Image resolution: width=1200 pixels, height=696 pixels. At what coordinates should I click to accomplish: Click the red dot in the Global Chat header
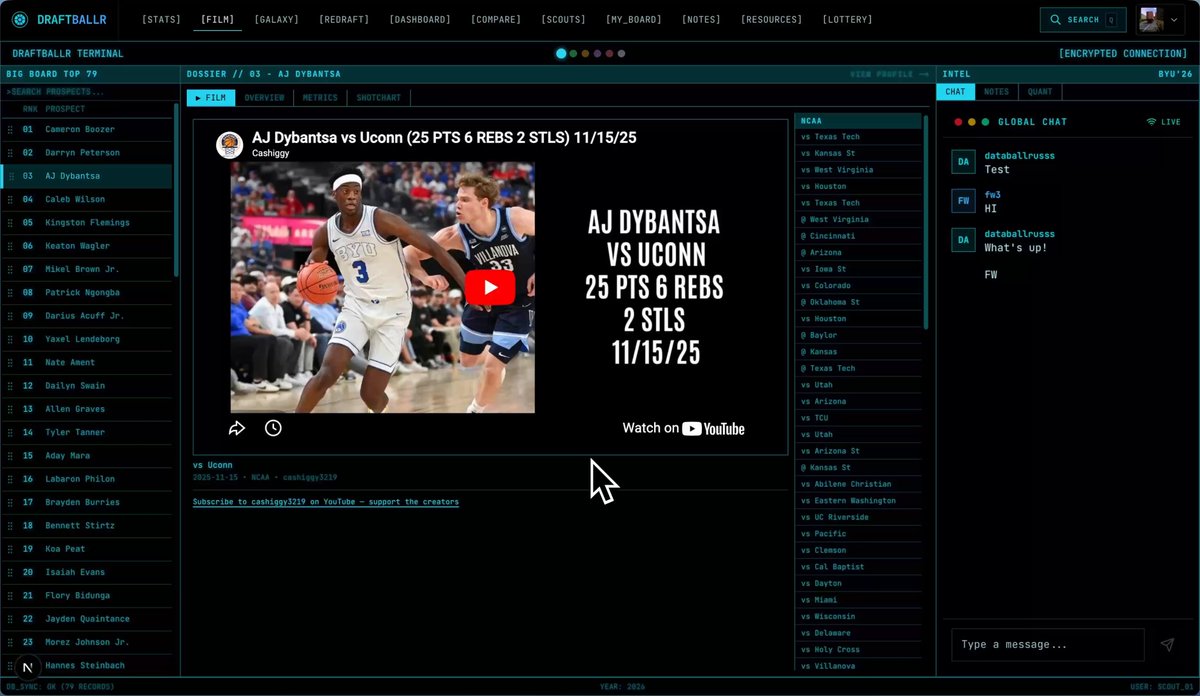coord(958,122)
